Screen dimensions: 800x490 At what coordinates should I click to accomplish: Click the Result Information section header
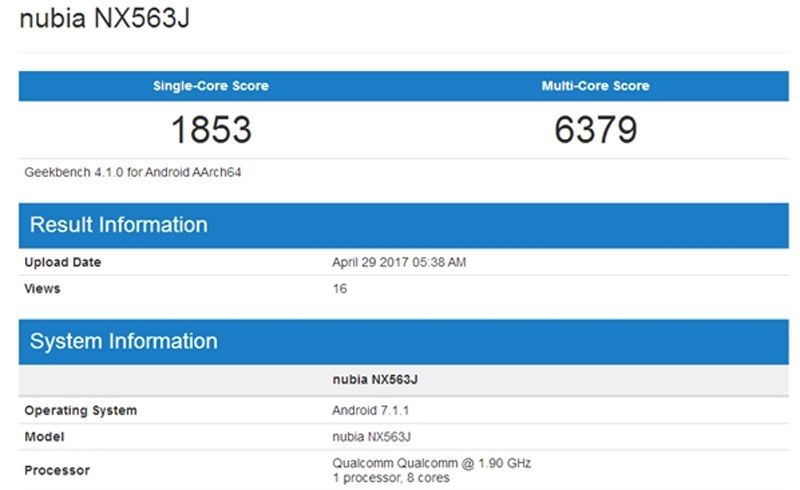pyautogui.click(x=119, y=225)
